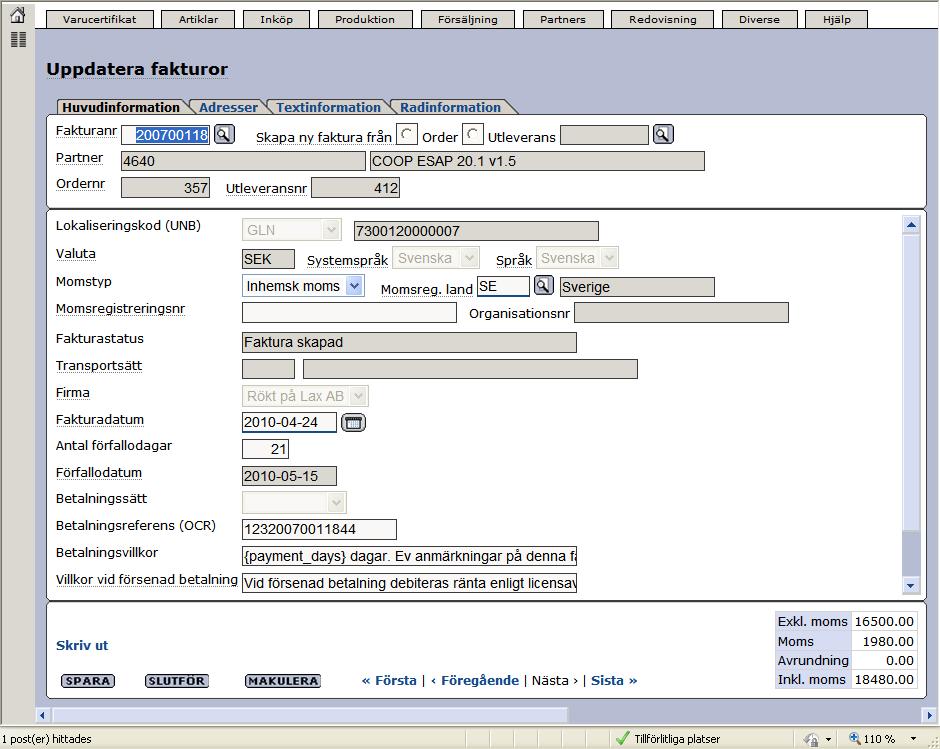940x749 pixels.
Task: Open the Artiklar menu
Action: click(198, 19)
